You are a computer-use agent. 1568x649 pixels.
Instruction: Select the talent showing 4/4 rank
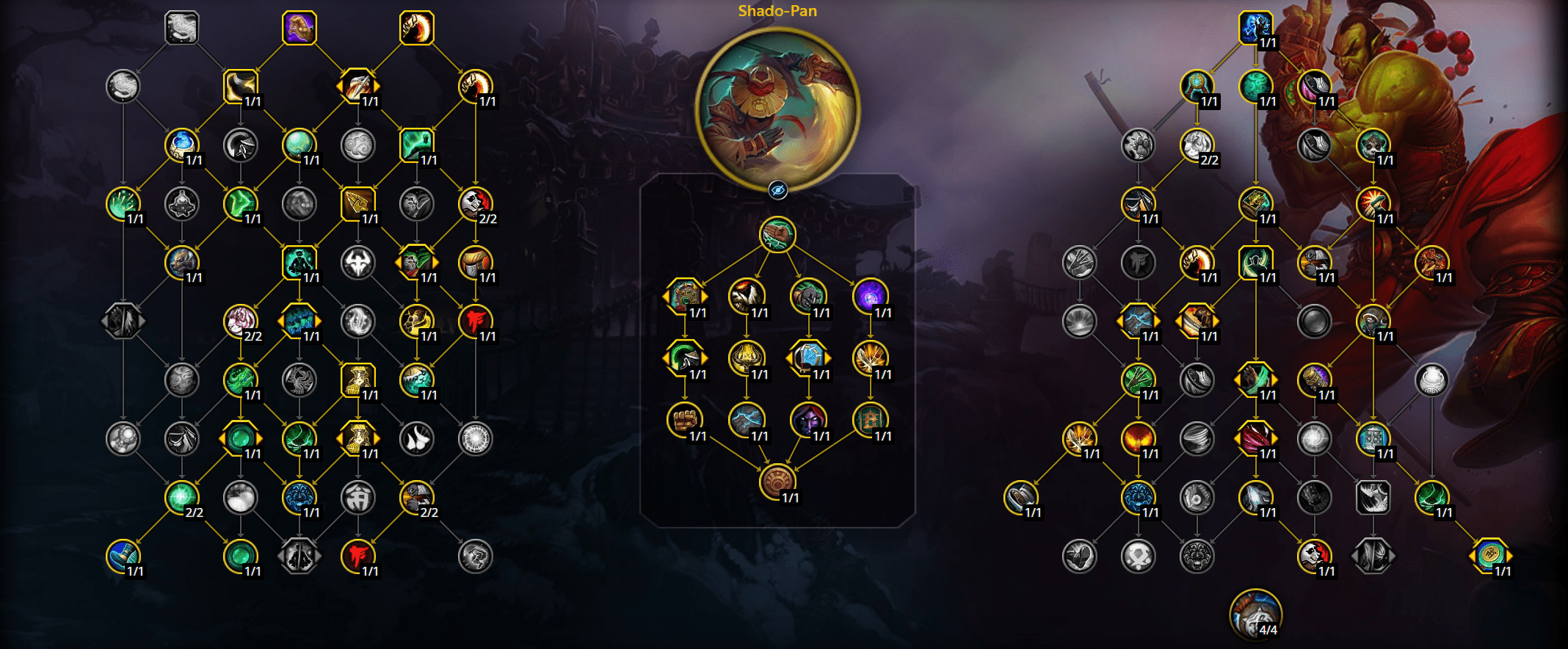[1256, 615]
